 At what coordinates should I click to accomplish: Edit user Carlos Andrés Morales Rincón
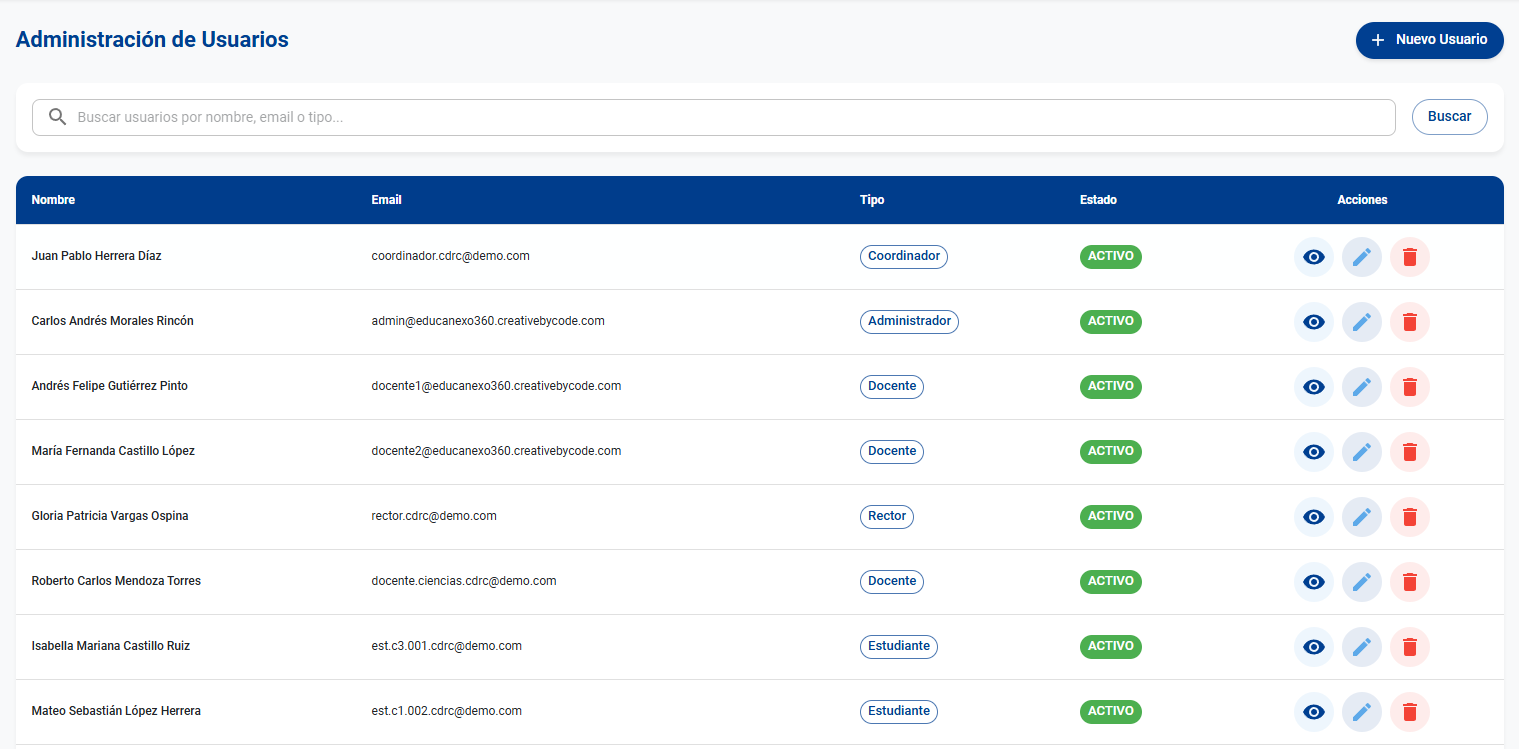tap(1362, 322)
